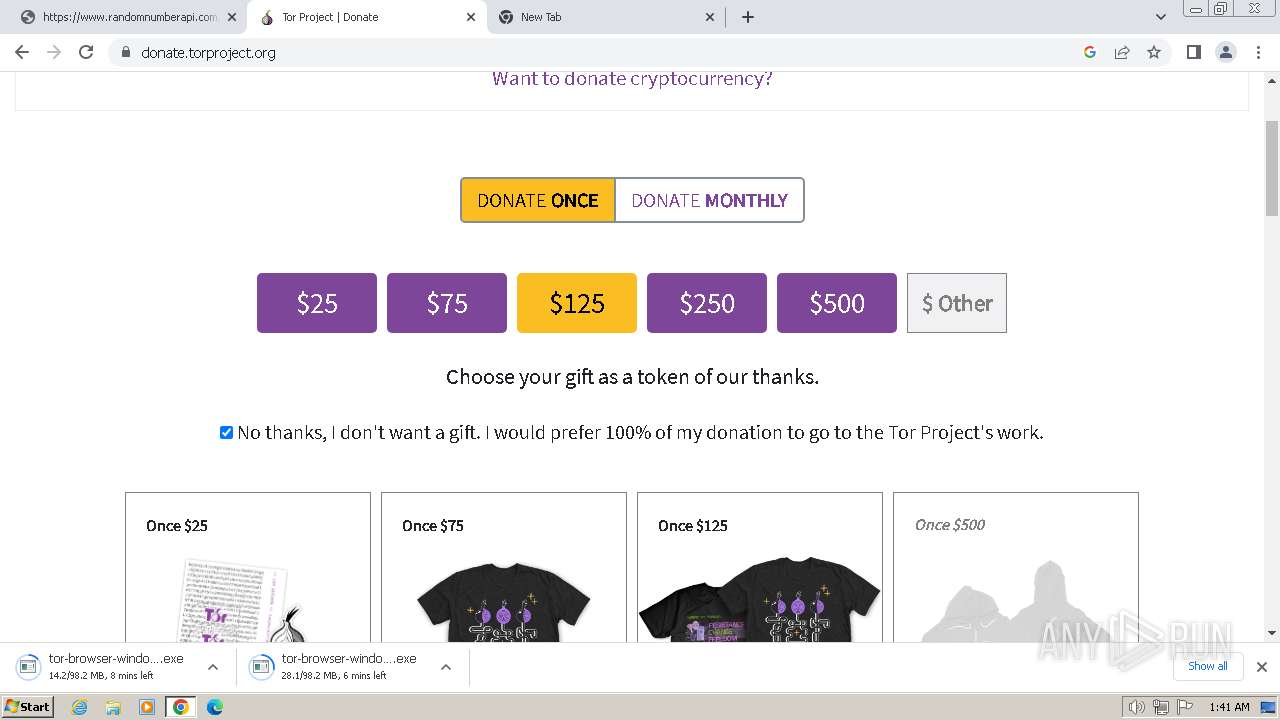Choose the $250 donation amount
Screen dimensions: 1280x720
pos(707,303)
